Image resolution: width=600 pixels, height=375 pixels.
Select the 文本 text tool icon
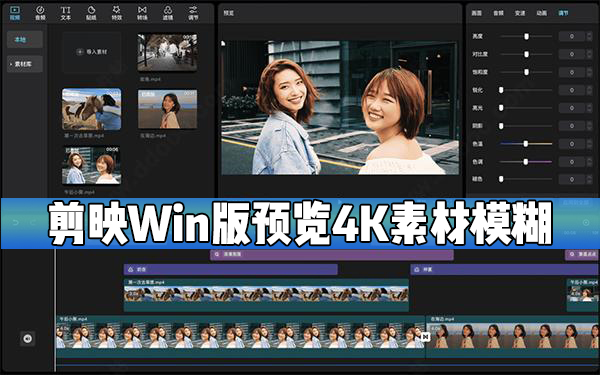click(65, 13)
